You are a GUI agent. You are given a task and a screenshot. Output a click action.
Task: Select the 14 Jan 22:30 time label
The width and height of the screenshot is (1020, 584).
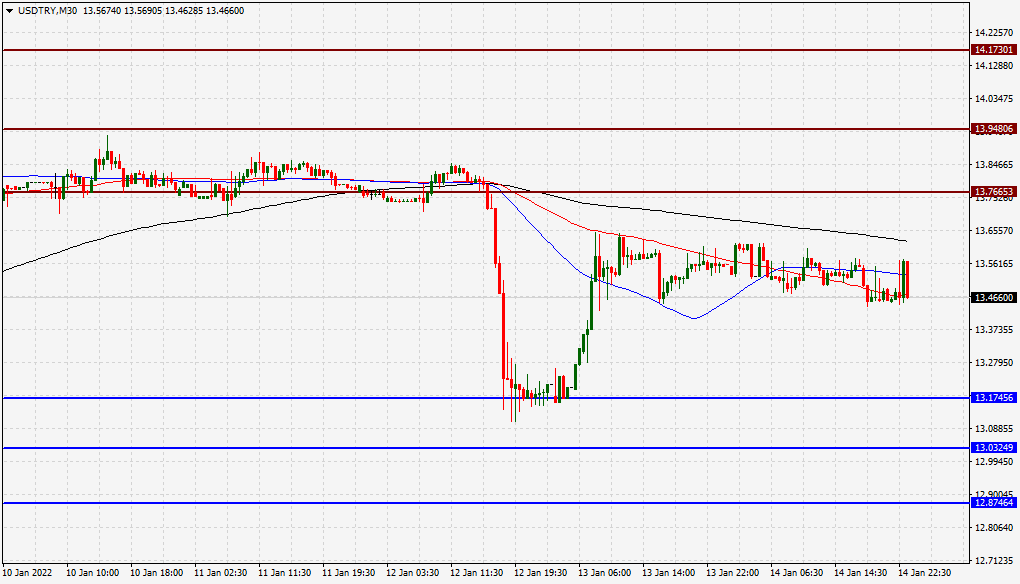pyautogui.click(x=925, y=573)
